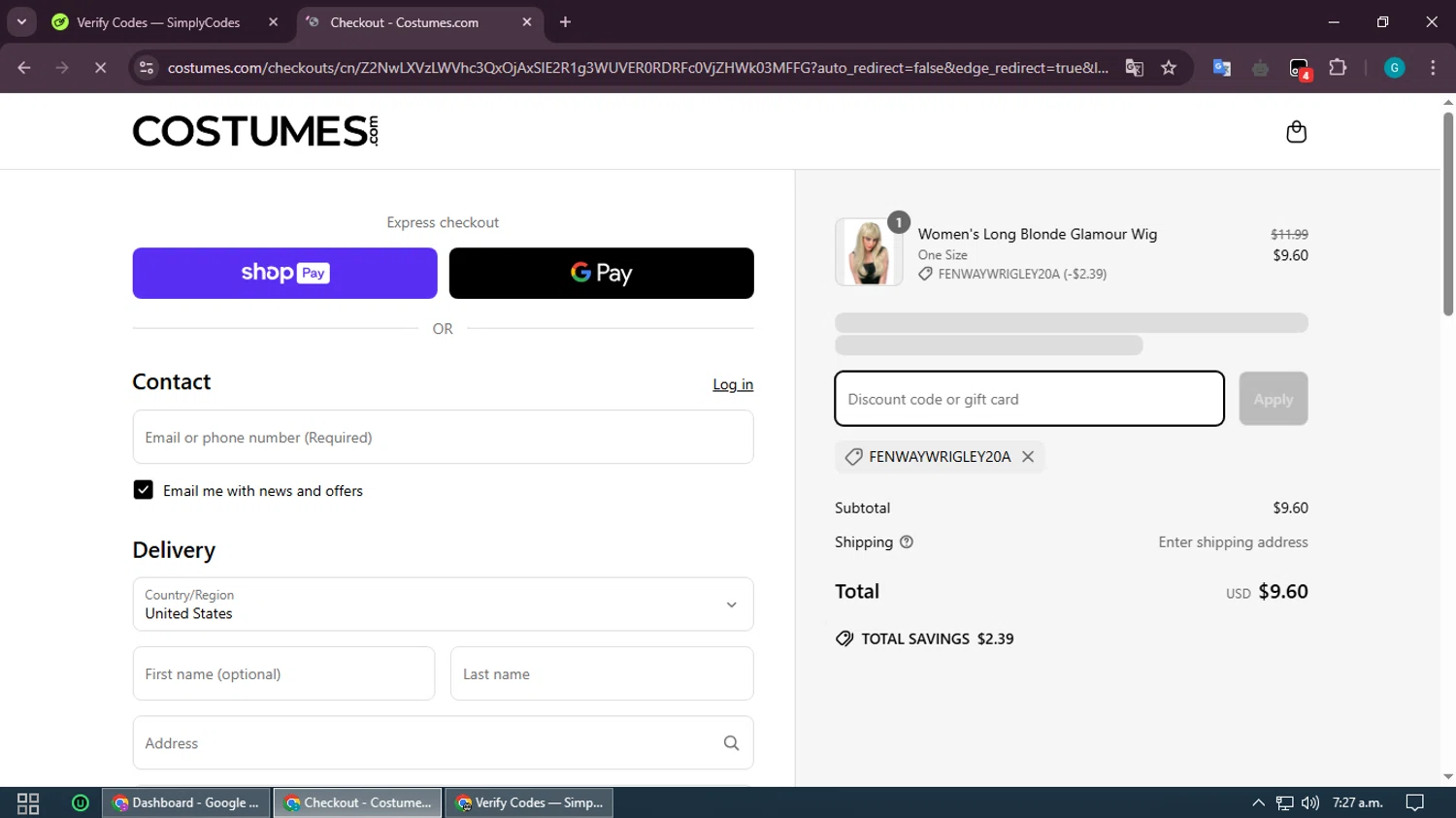The height and width of the screenshot is (818, 1456).
Task: Click the extension icon with red badge
Action: [1299, 68]
